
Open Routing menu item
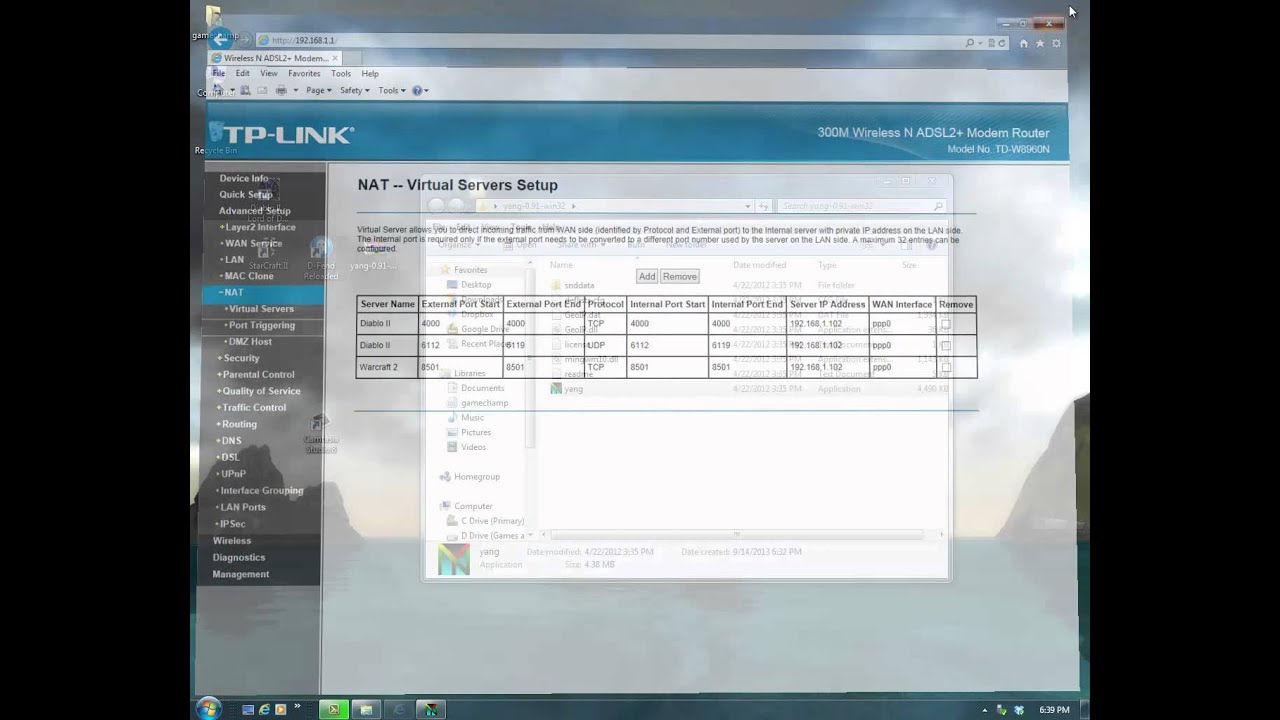tap(239, 424)
